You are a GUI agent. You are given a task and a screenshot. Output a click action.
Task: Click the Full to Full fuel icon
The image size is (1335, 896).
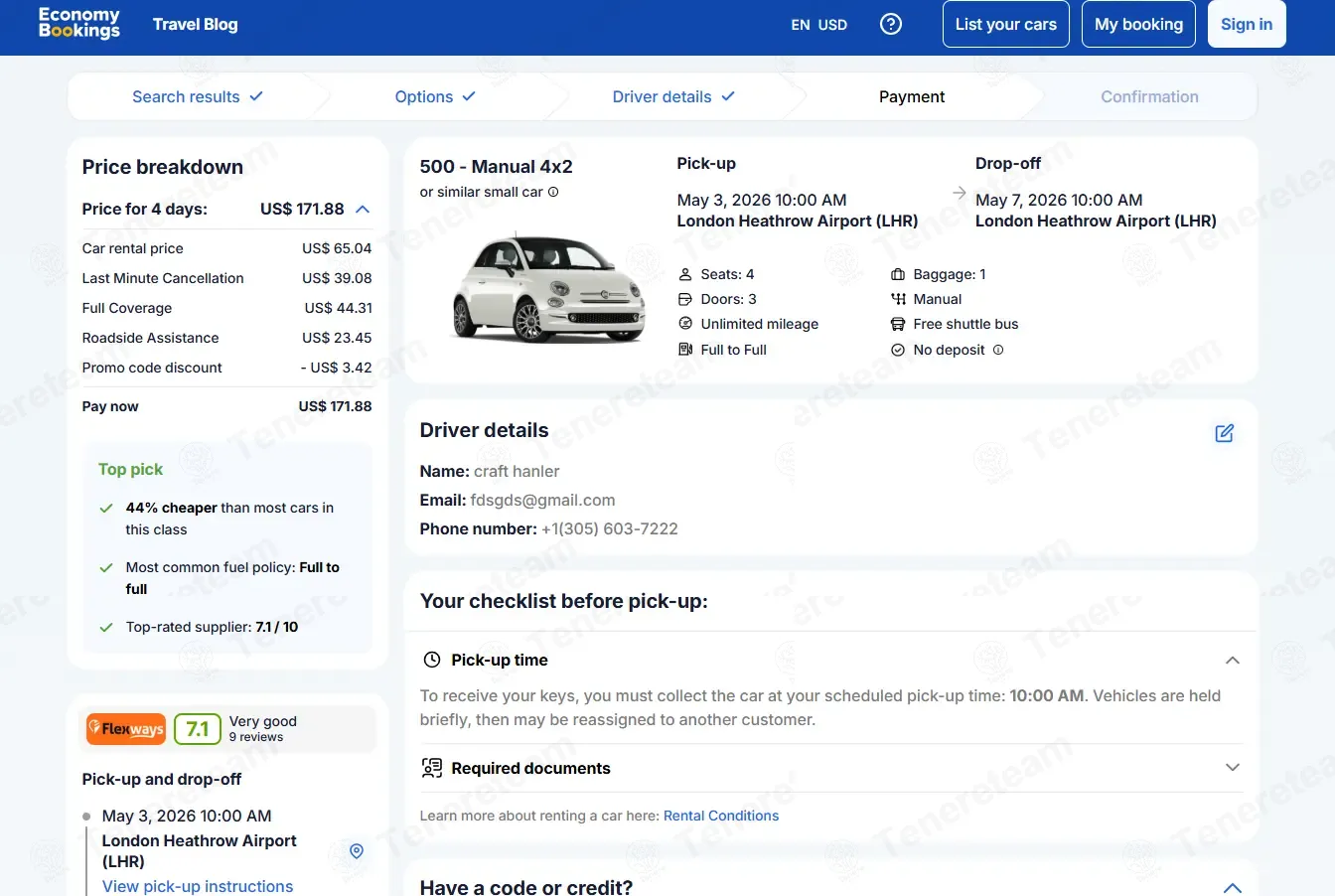click(685, 350)
